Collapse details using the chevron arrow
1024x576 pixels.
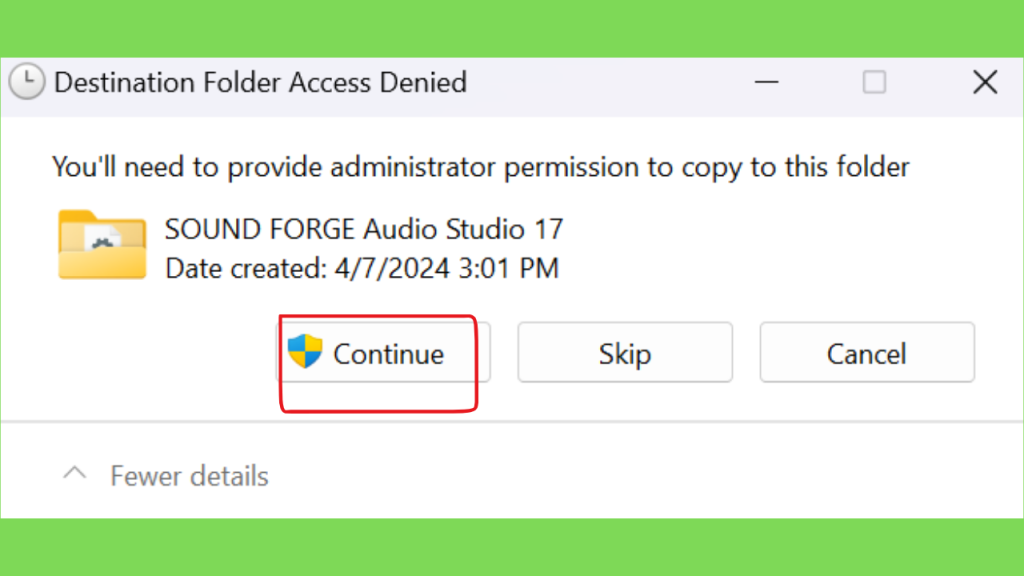(x=75, y=474)
